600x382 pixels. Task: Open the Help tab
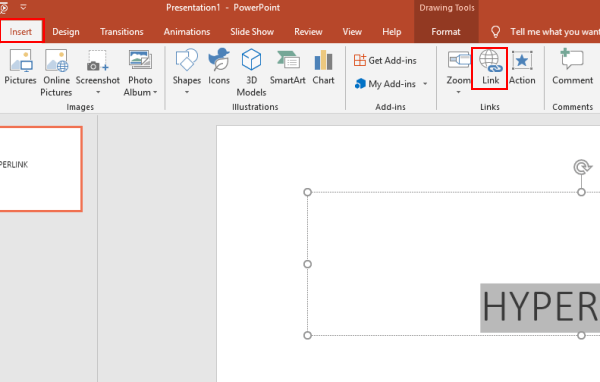point(391,32)
